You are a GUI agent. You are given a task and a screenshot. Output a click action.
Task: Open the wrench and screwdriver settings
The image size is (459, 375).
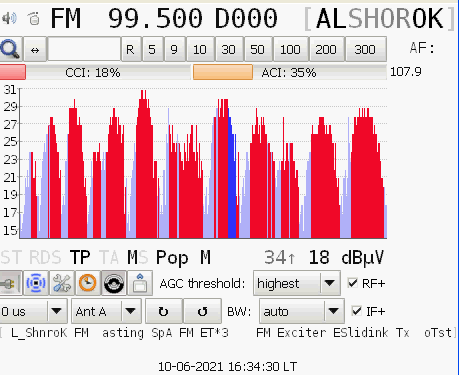click(62, 283)
